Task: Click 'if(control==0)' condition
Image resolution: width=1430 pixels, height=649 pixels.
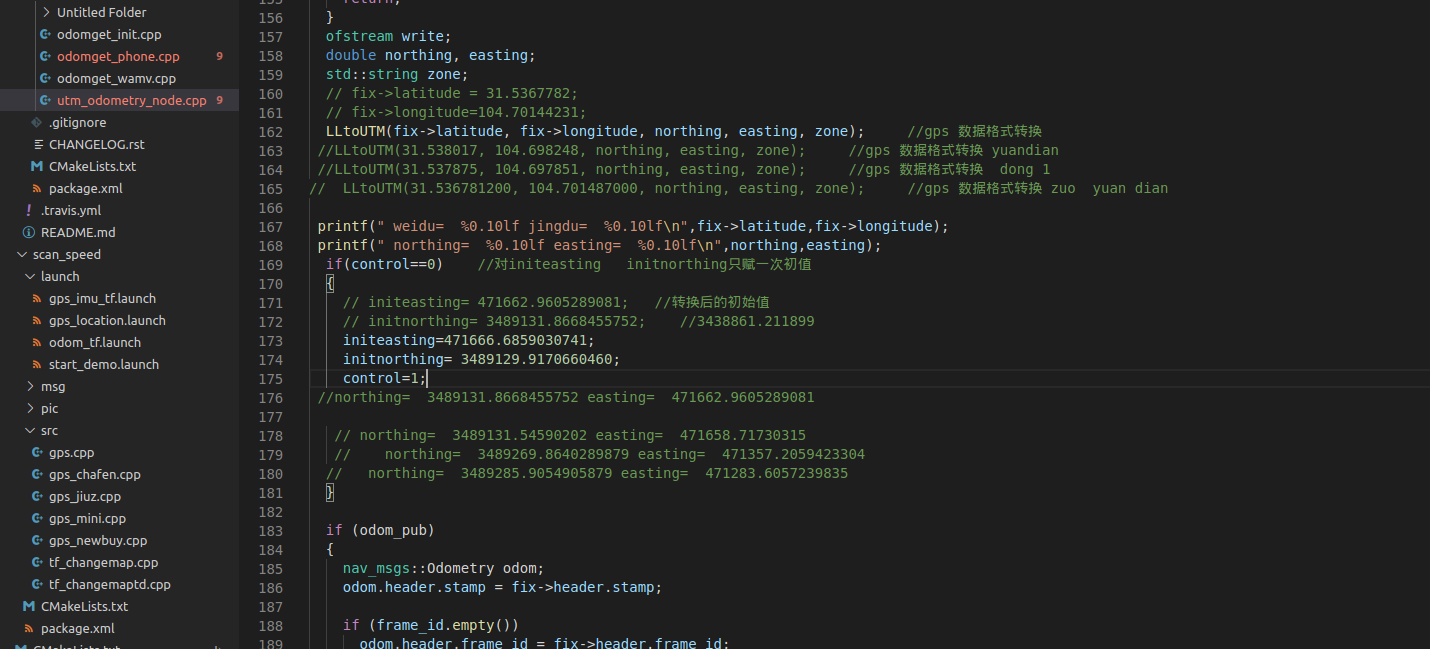Action: (384, 264)
